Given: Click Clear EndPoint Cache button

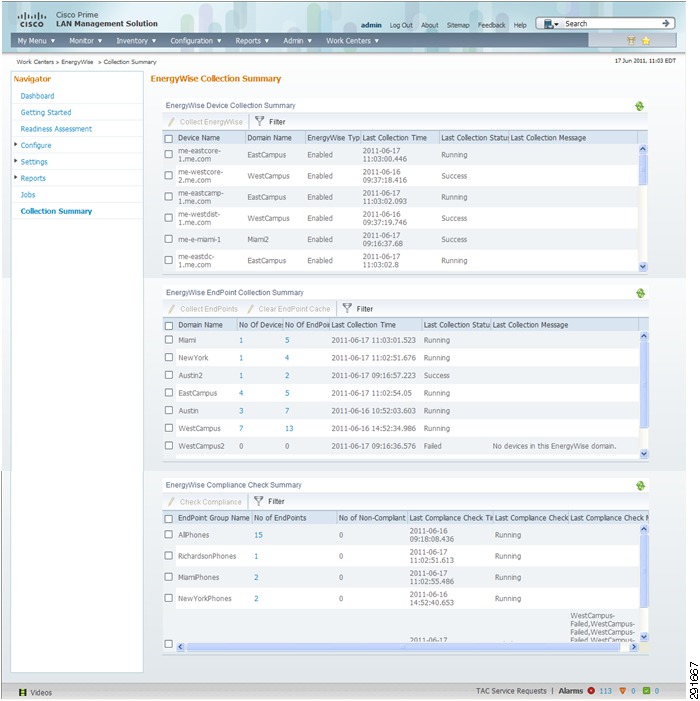Looking at the screenshot, I should point(289,309).
